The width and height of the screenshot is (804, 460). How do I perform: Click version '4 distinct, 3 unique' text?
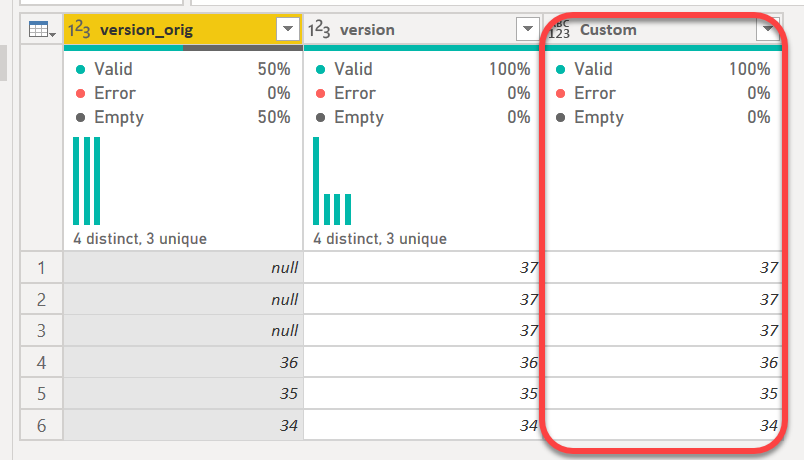(x=380, y=238)
